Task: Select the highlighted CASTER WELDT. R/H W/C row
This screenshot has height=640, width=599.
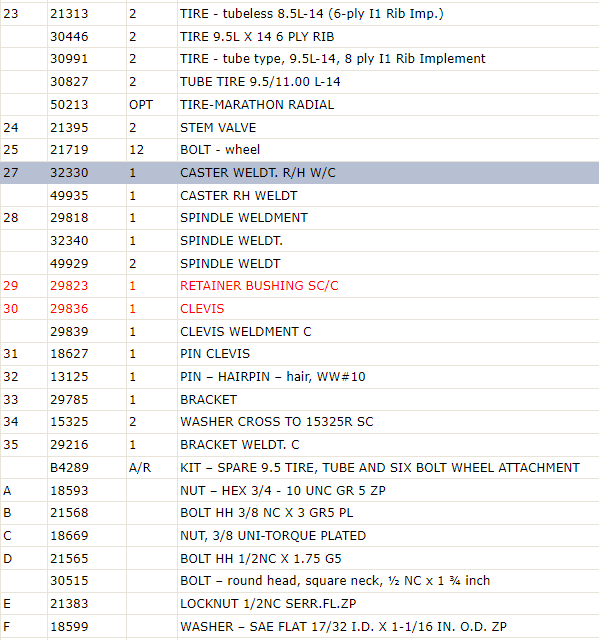Action: click(300, 173)
